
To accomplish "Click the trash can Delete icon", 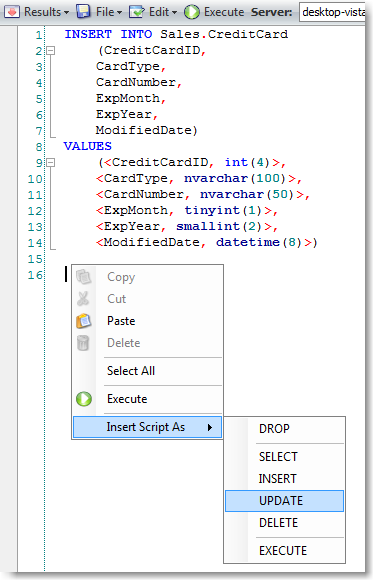I will [x=83, y=343].
